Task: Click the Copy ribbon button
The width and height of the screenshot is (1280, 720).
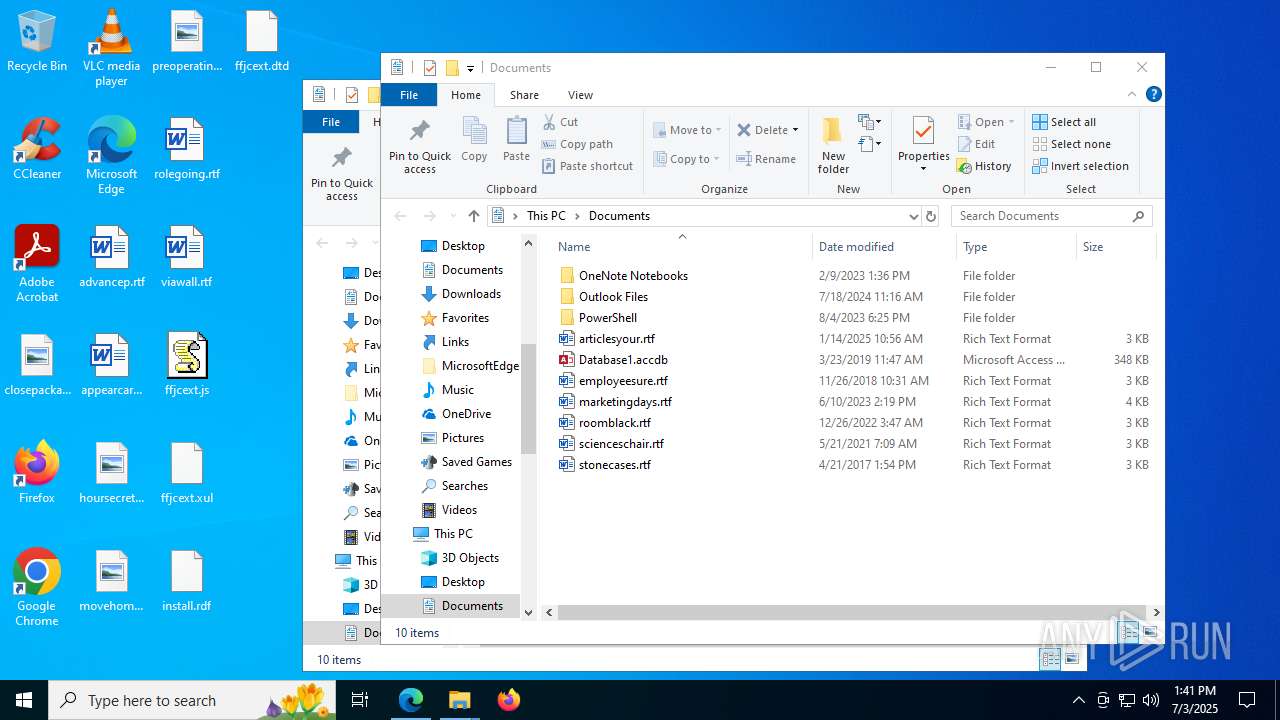Action: click(x=474, y=139)
